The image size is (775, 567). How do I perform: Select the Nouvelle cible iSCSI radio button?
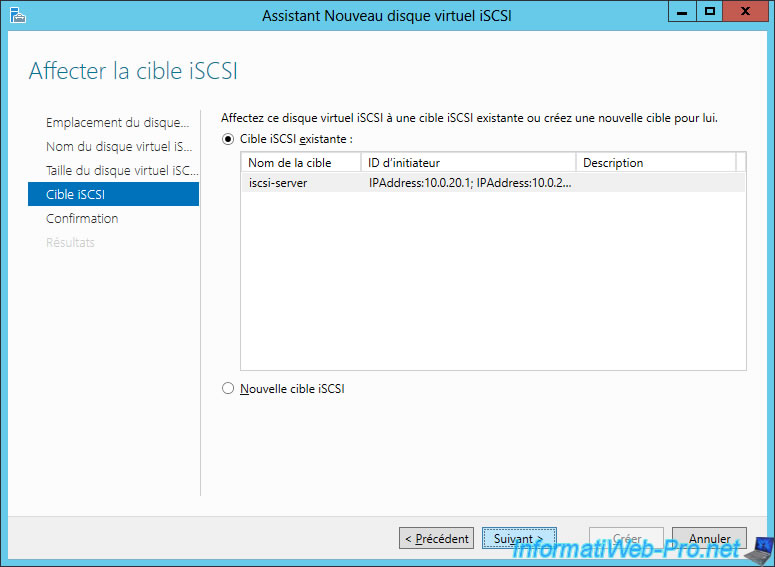227,389
